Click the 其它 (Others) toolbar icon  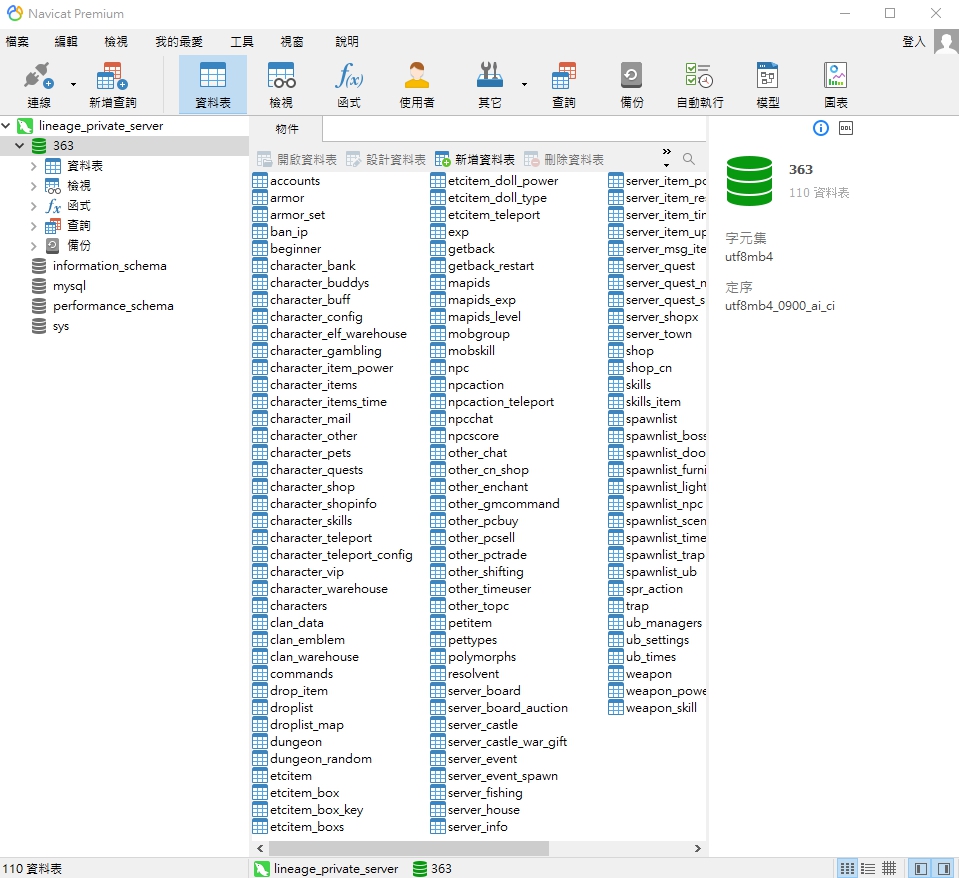(490, 84)
